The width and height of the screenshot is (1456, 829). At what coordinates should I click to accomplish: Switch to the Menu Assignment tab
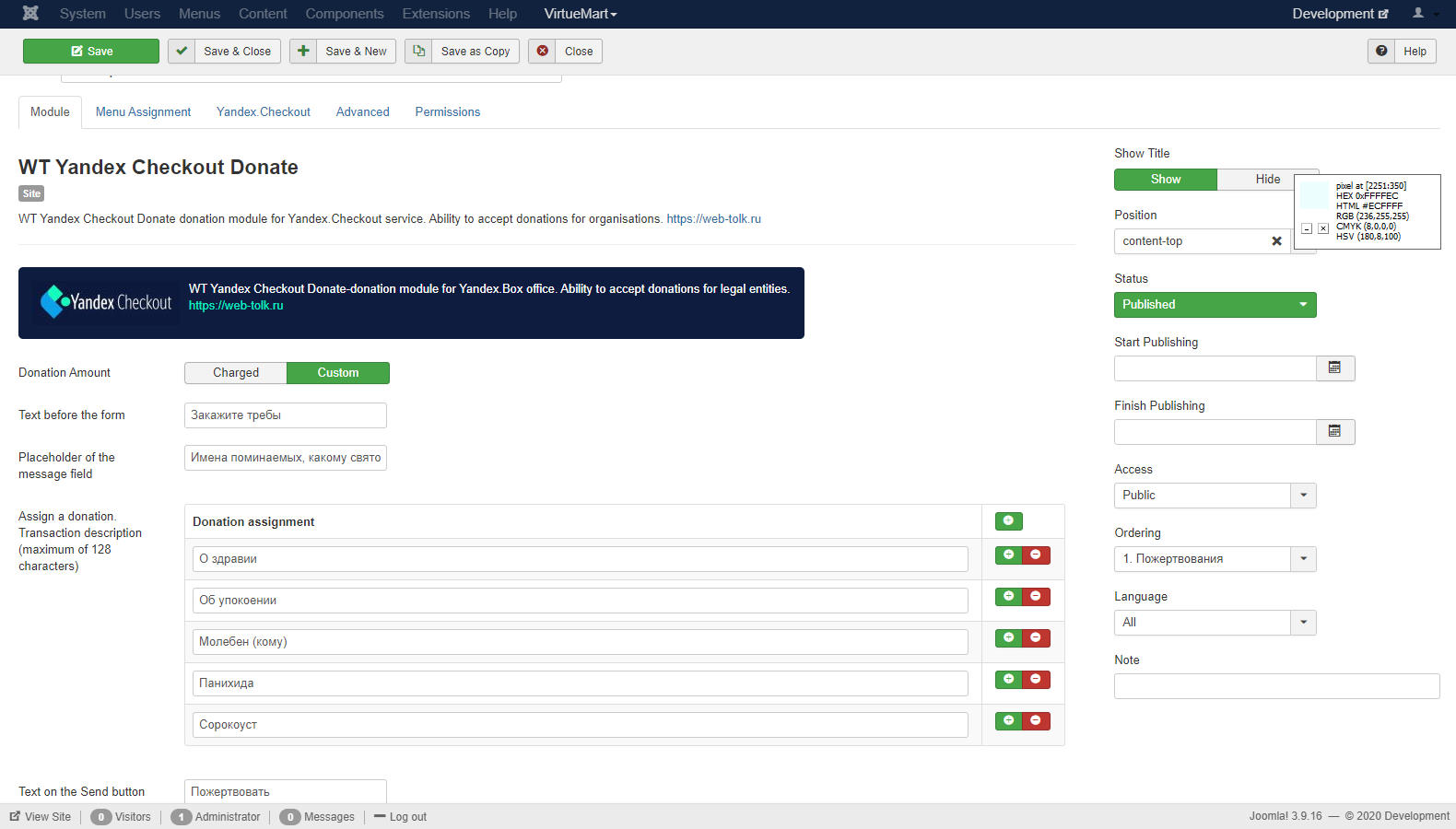pos(143,112)
